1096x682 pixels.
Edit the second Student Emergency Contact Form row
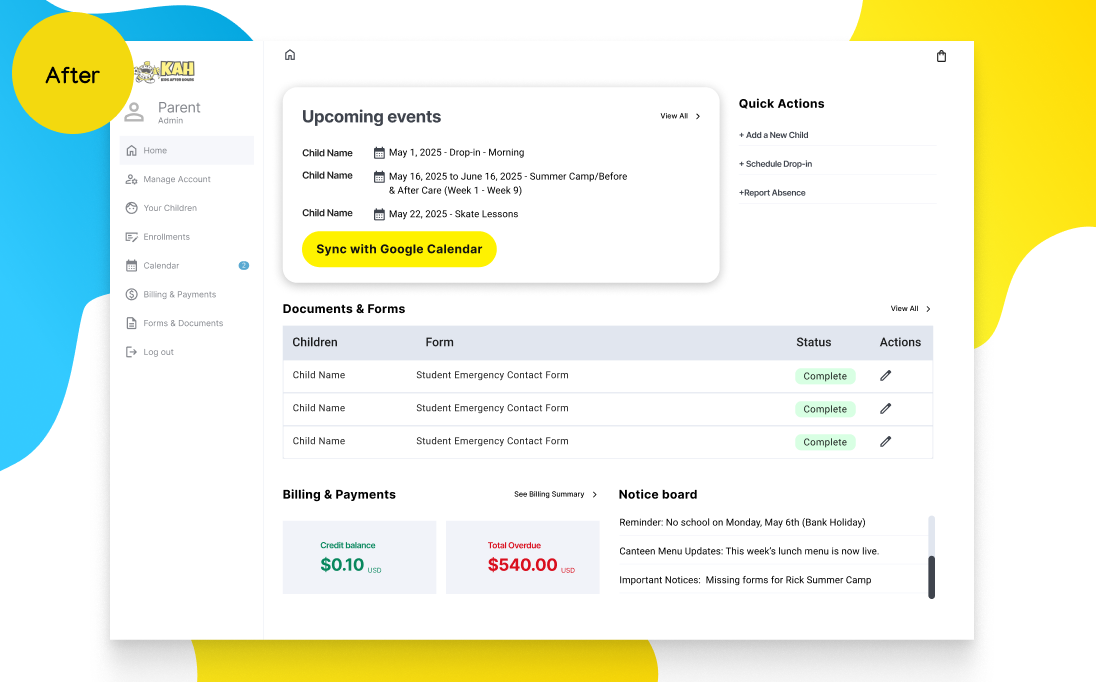886,409
